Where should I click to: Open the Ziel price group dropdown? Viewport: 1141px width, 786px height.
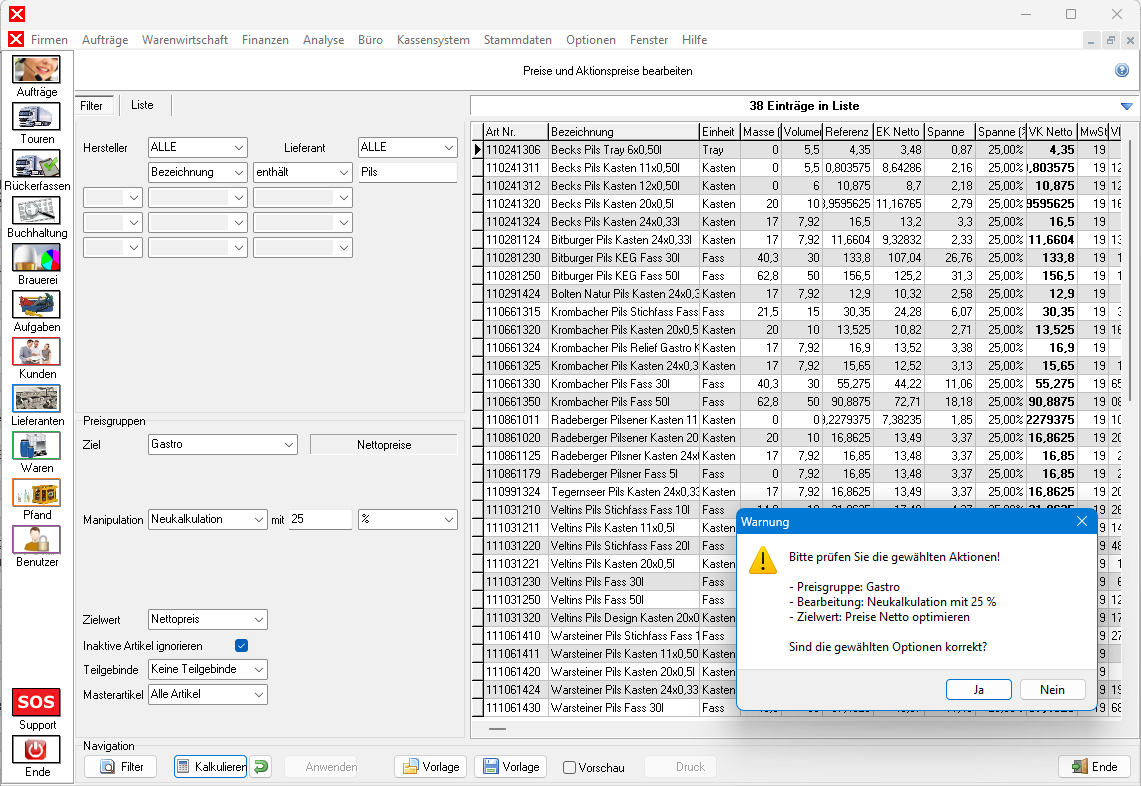(x=222, y=444)
